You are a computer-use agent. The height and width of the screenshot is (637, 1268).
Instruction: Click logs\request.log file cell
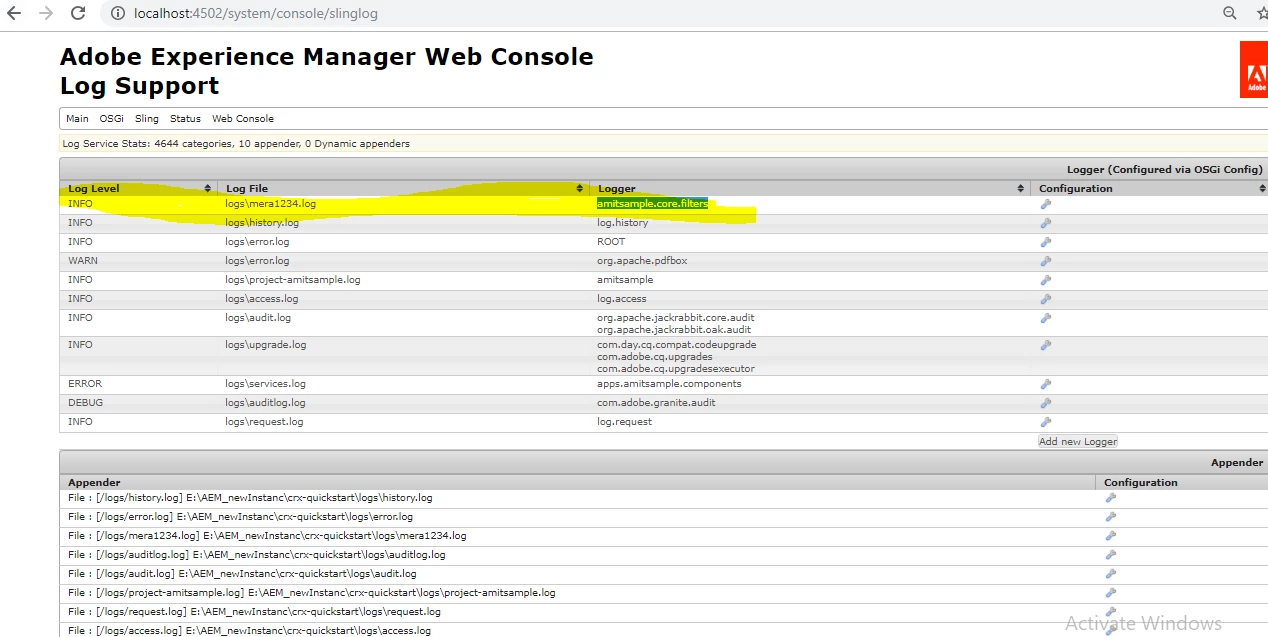pyautogui.click(x=264, y=422)
